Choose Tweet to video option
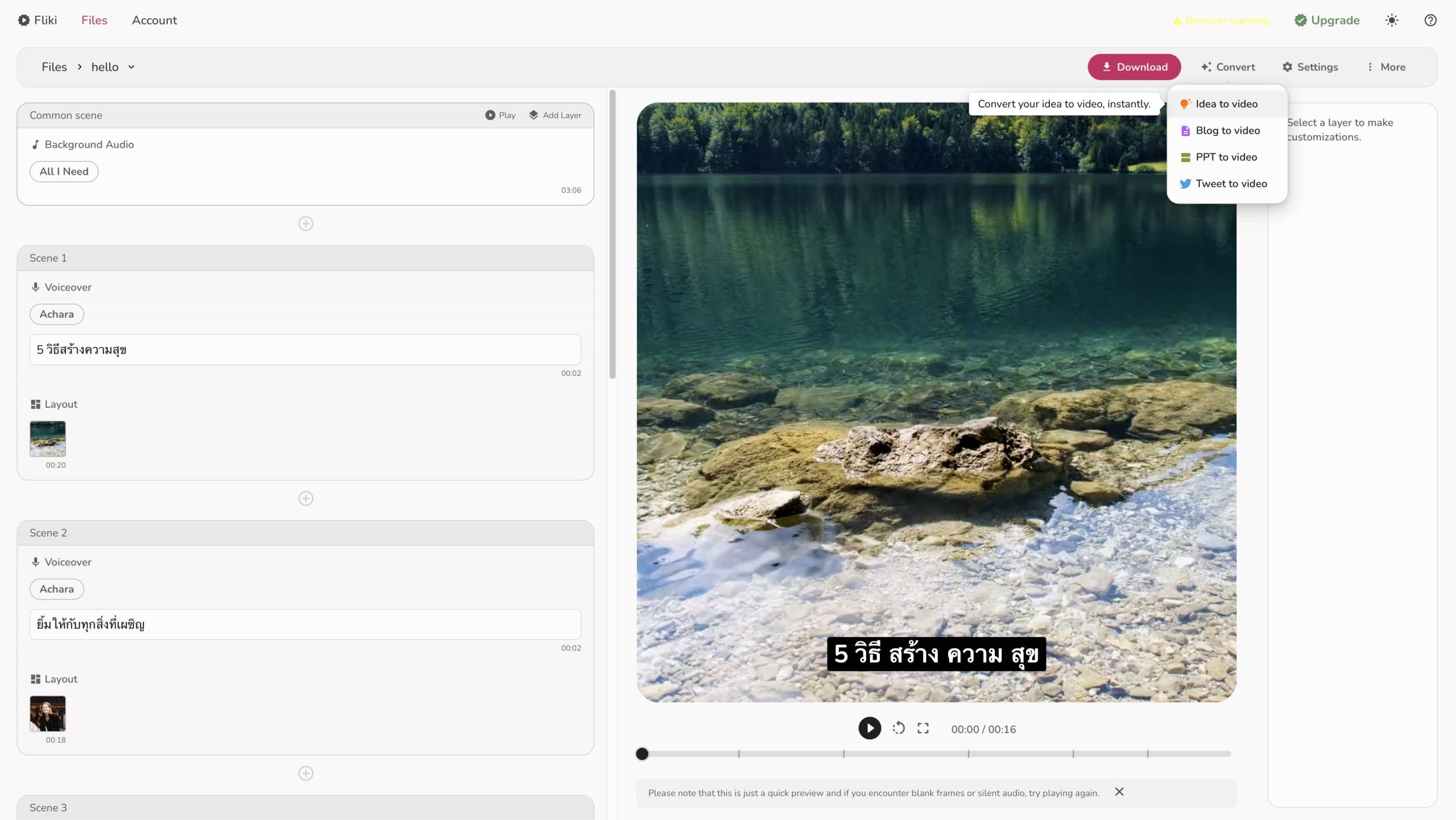 1230,184
